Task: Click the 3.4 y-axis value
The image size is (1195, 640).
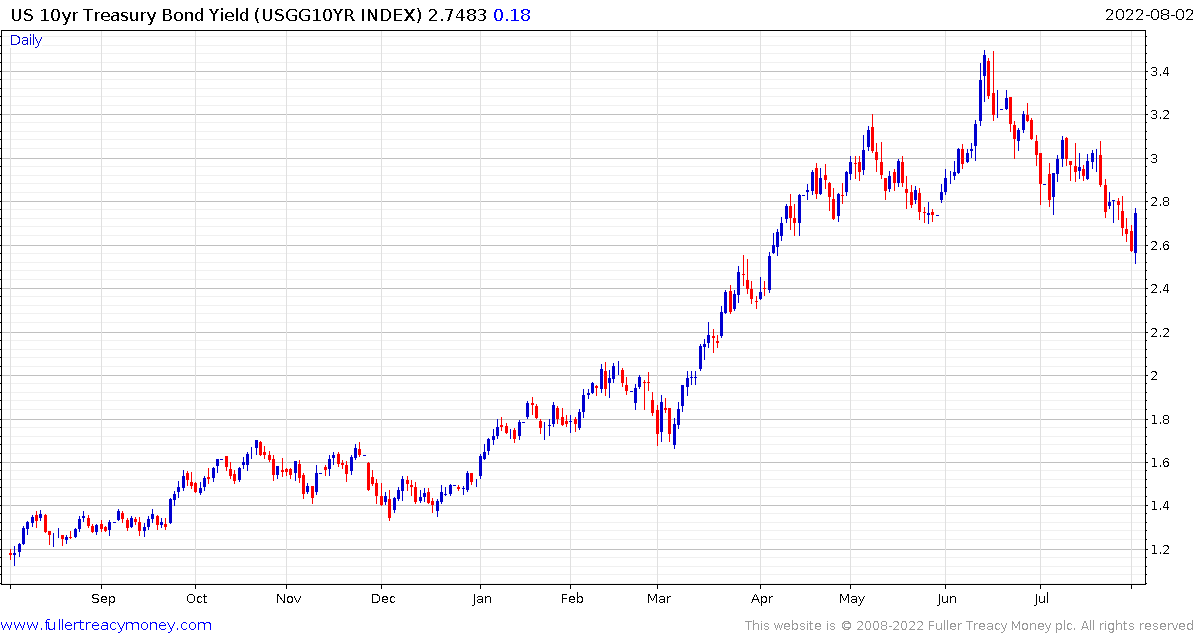Action: [x=1160, y=72]
